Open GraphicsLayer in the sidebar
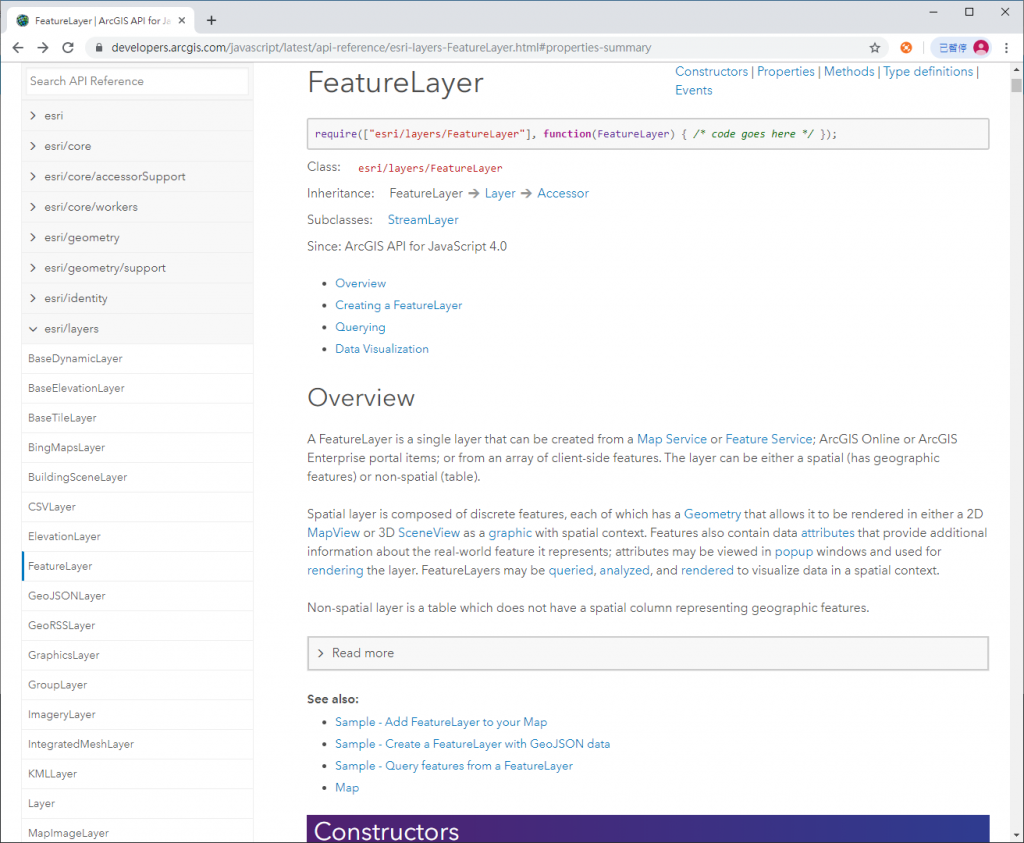This screenshot has width=1024, height=843. [137, 655]
